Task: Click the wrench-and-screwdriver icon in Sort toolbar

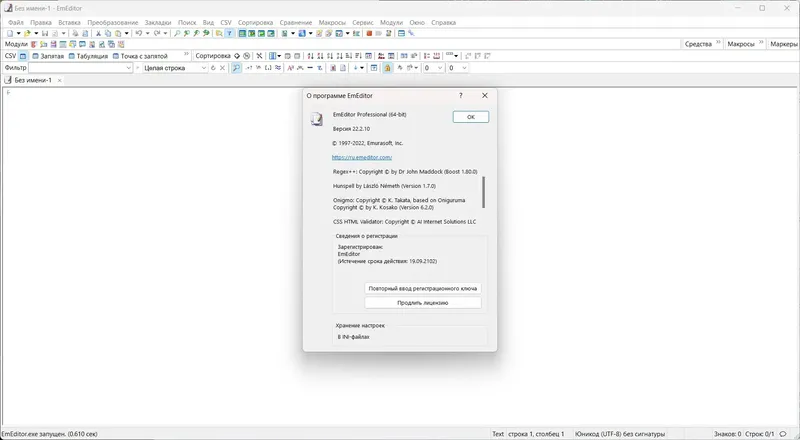Action: click(259, 56)
